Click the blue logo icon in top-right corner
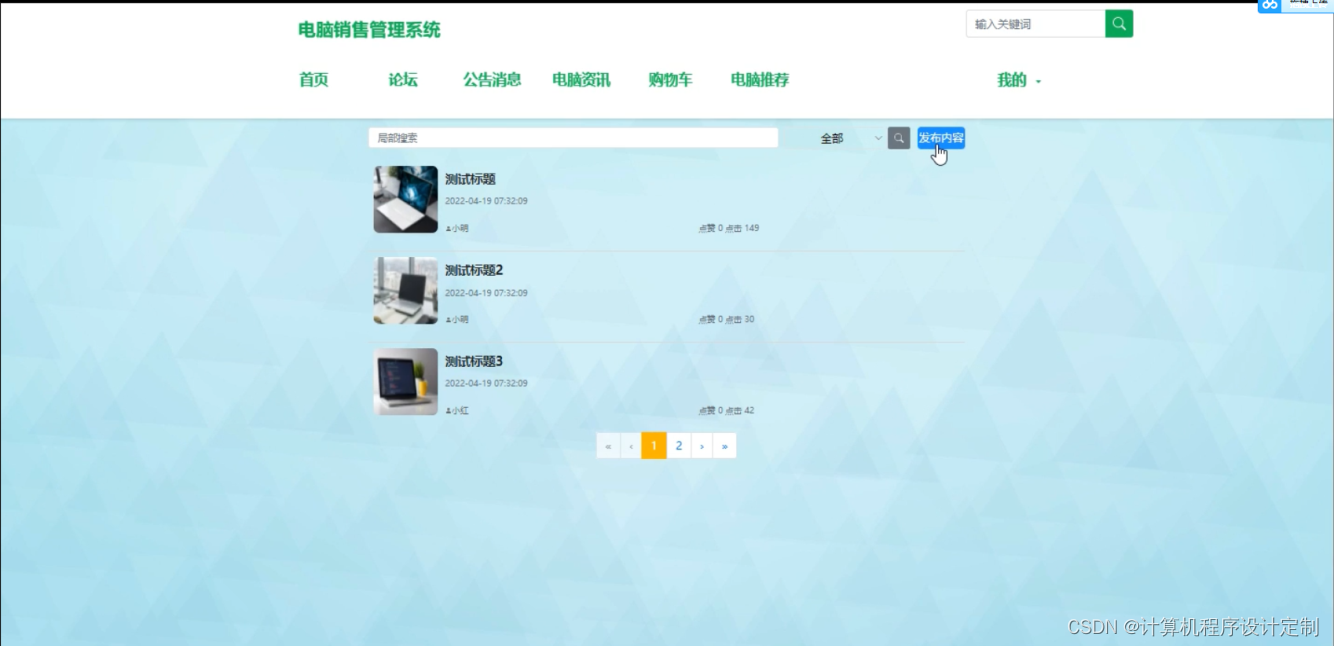The height and width of the screenshot is (646, 1334). pyautogui.click(x=1268, y=6)
